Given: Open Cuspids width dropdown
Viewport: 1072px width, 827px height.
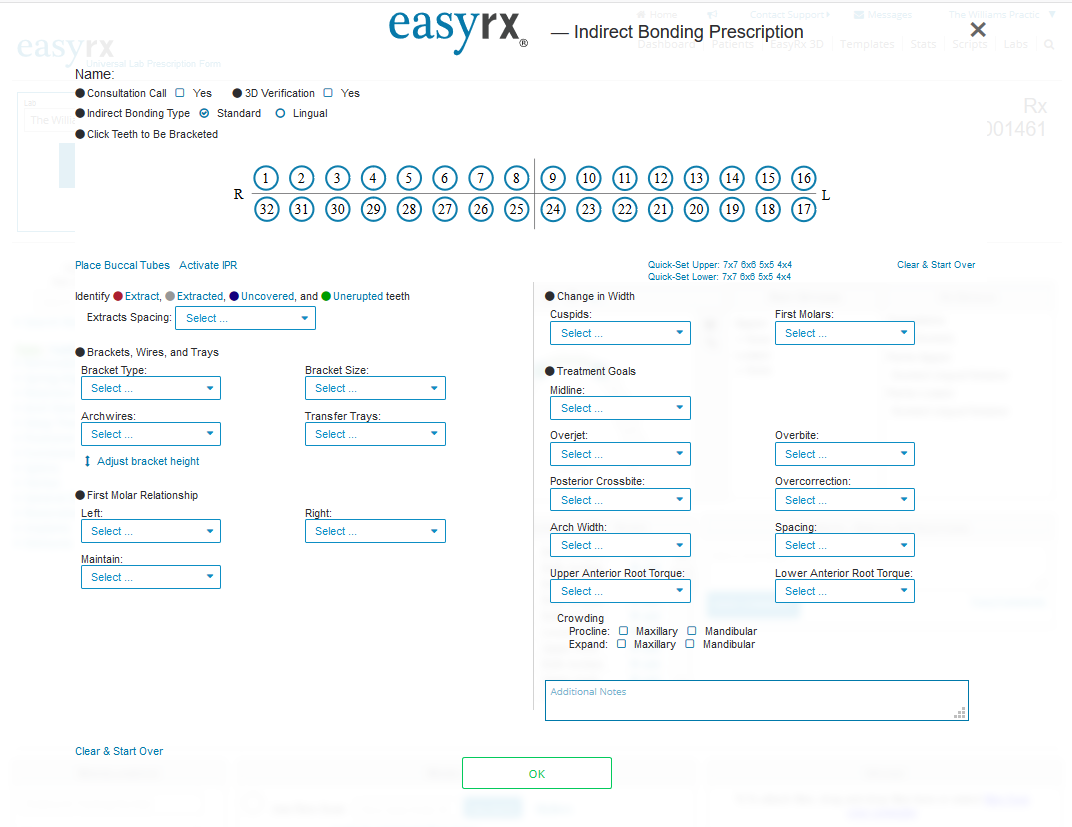Looking at the screenshot, I should coord(620,333).
